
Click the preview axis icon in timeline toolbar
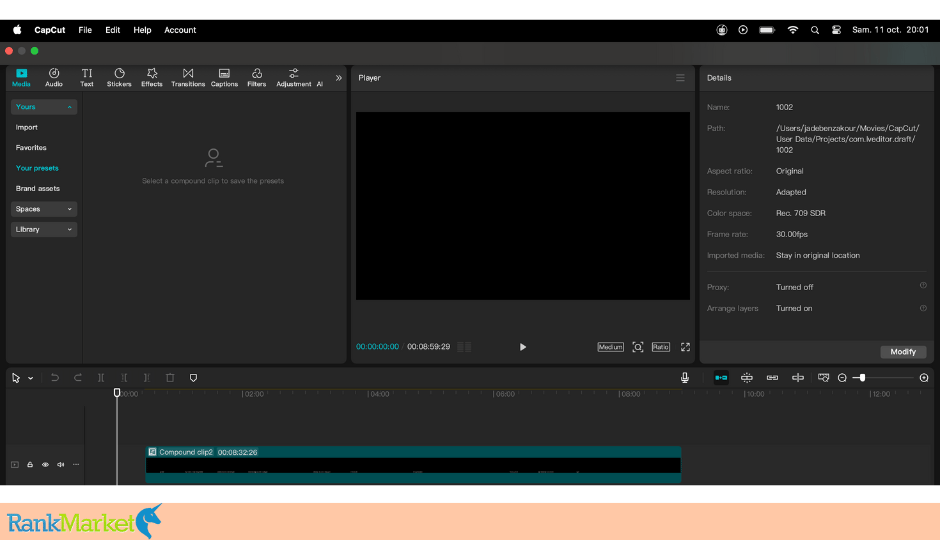798,378
